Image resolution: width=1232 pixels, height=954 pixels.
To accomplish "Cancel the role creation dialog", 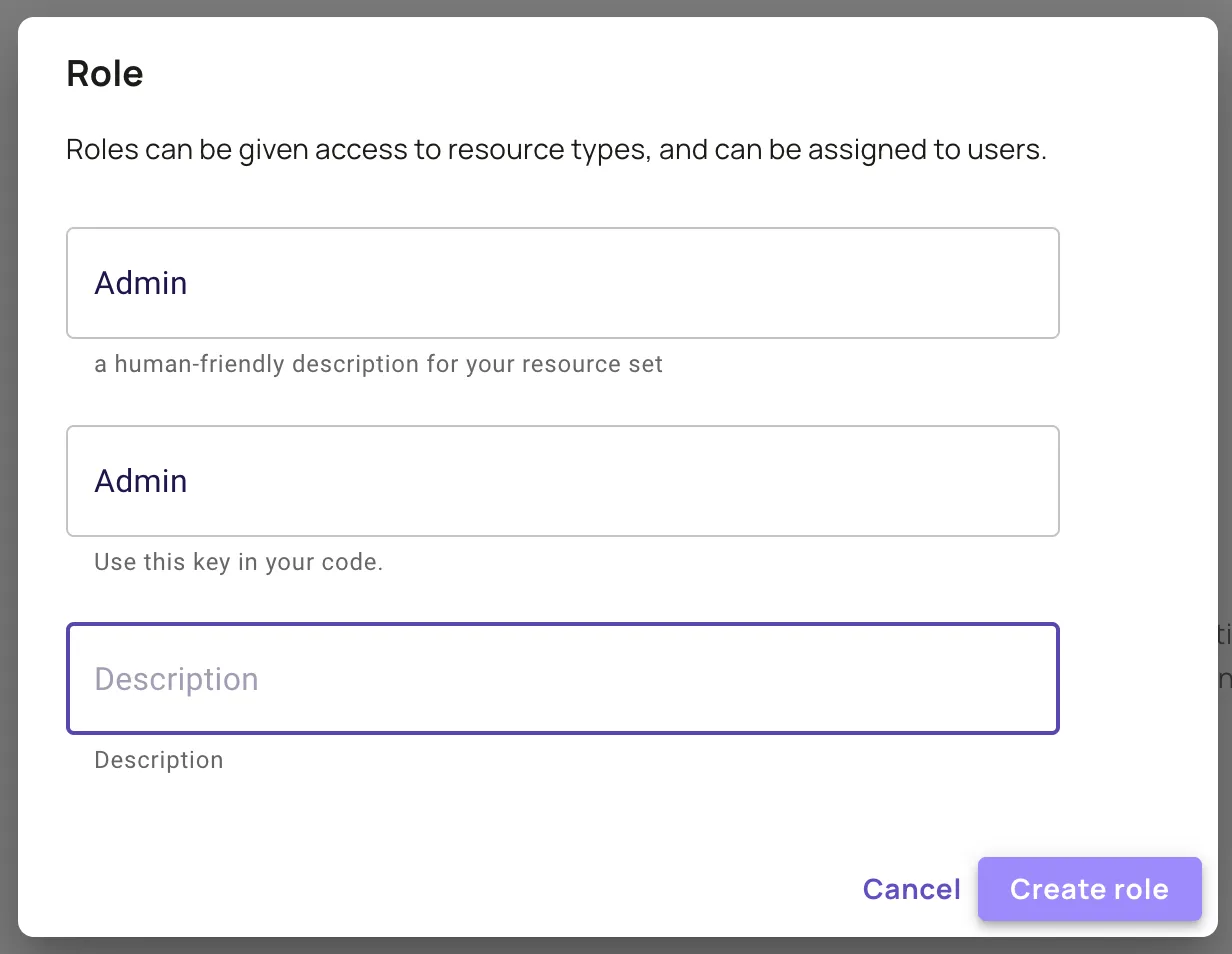I will click(x=911, y=889).
